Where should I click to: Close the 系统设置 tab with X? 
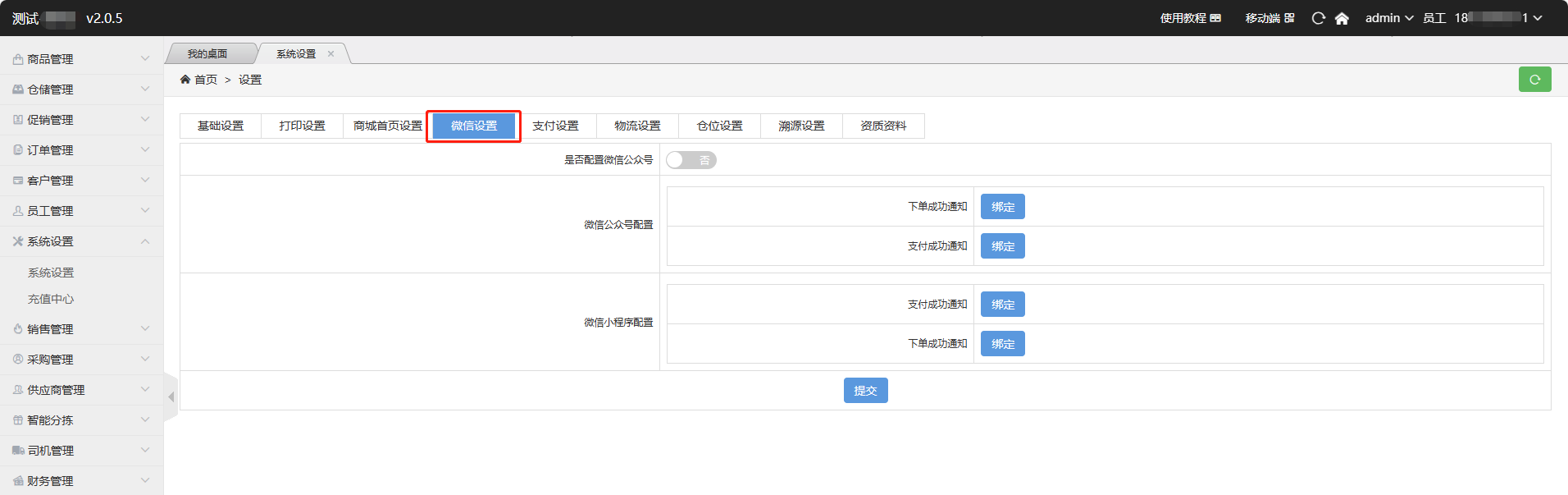331,54
